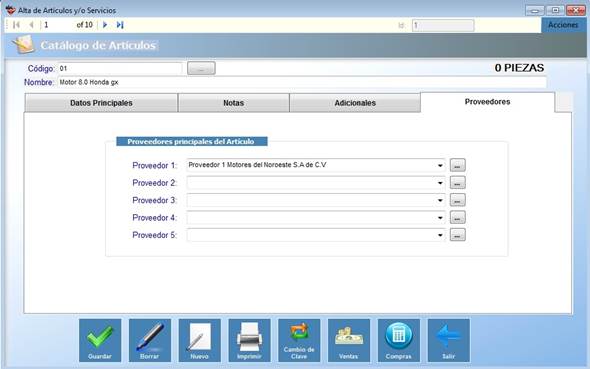The width and height of the screenshot is (590, 369).
Task: Open the Acciones menu
Action: click(563, 25)
